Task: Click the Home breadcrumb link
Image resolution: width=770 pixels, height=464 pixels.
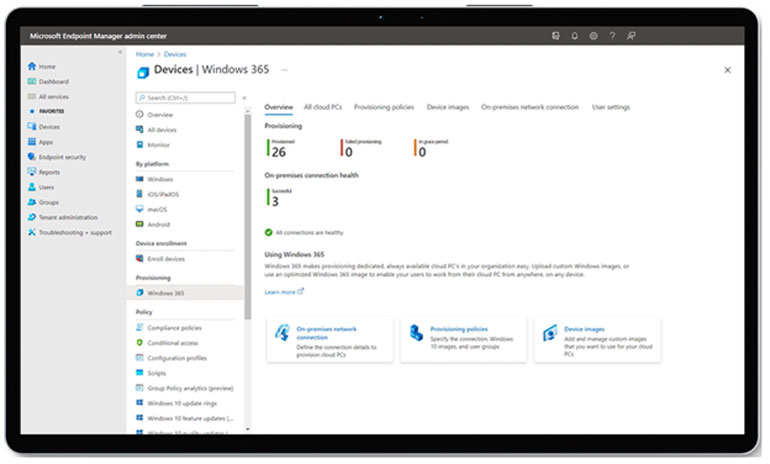Action: point(145,54)
